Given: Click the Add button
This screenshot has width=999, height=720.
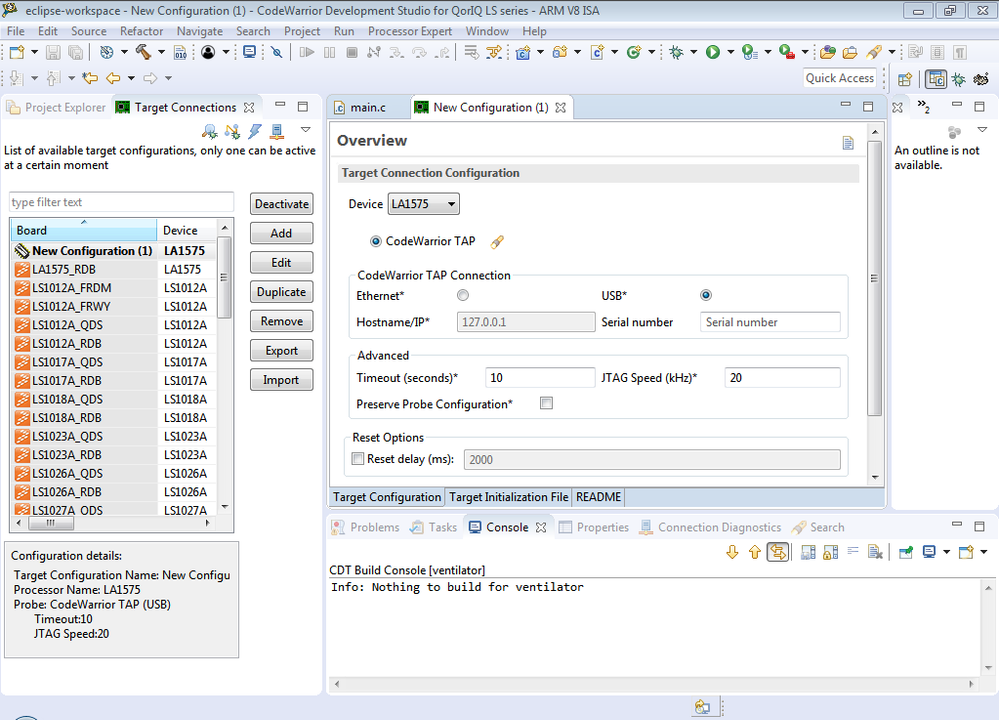Looking at the screenshot, I should 282,233.
